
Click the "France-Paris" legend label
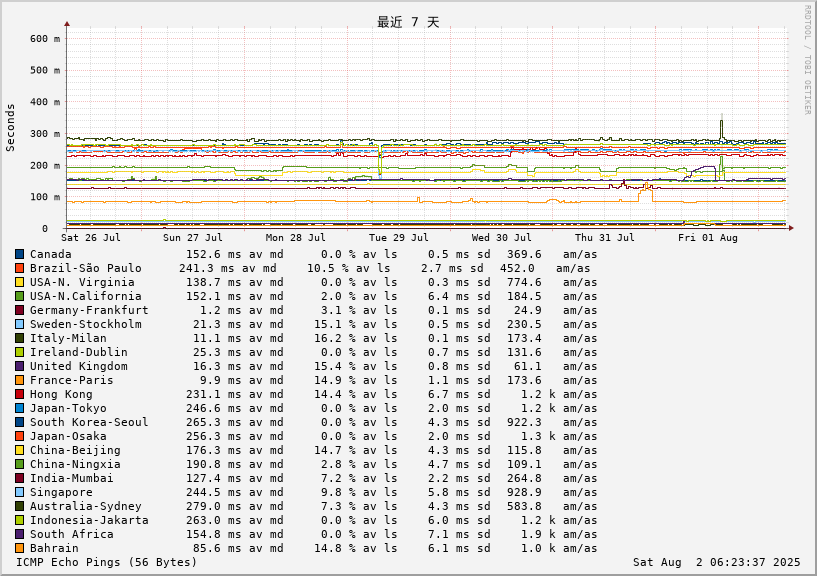[71, 381]
